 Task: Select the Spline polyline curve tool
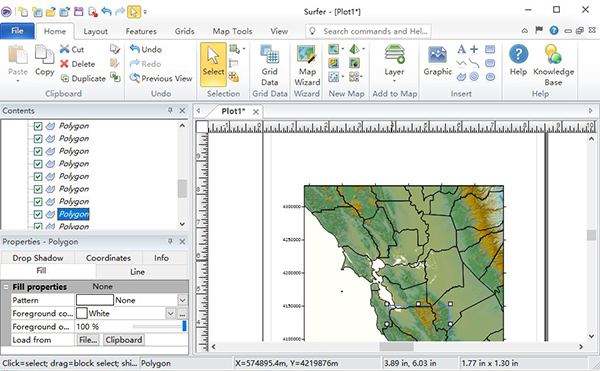pyautogui.click(x=474, y=63)
